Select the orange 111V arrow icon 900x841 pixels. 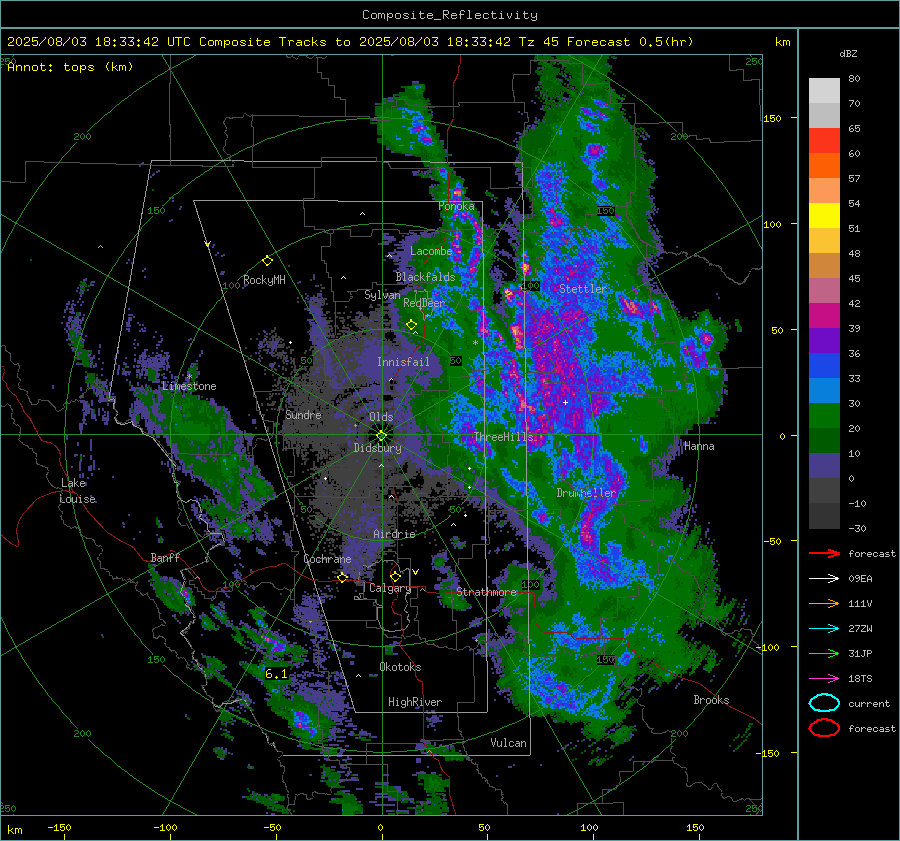(x=824, y=603)
